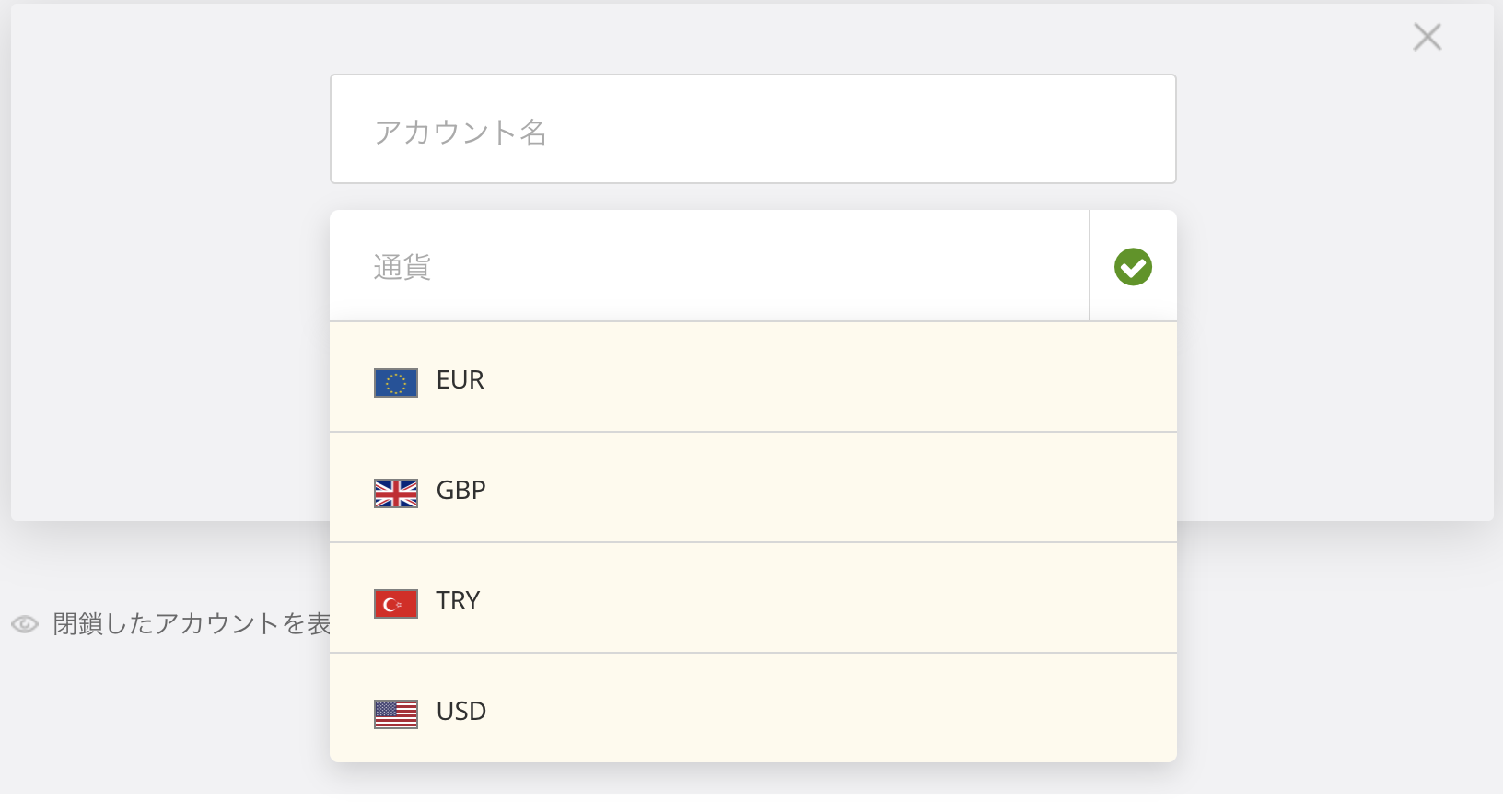Click the United States flag icon
Viewport: 1503px width, 812px height.
396,714
